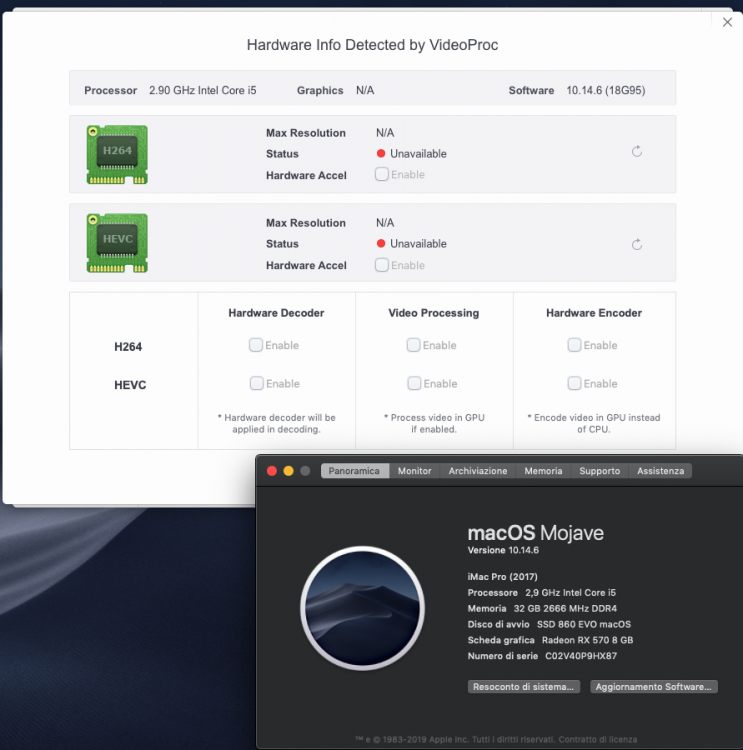Click Aggiornamento Software button
The width and height of the screenshot is (743, 750).
654,686
